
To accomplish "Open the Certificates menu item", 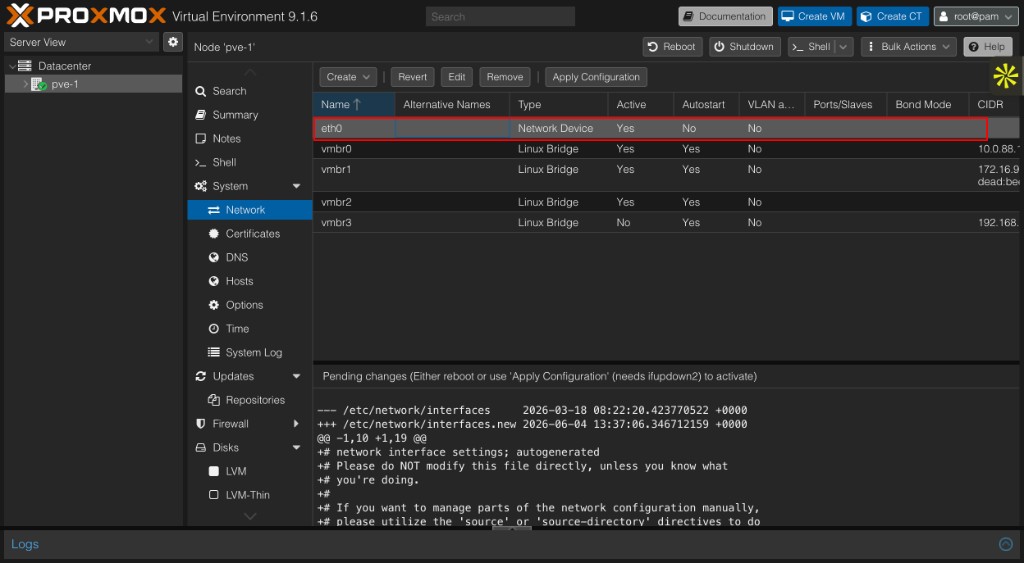I will click(x=249, y=234).
